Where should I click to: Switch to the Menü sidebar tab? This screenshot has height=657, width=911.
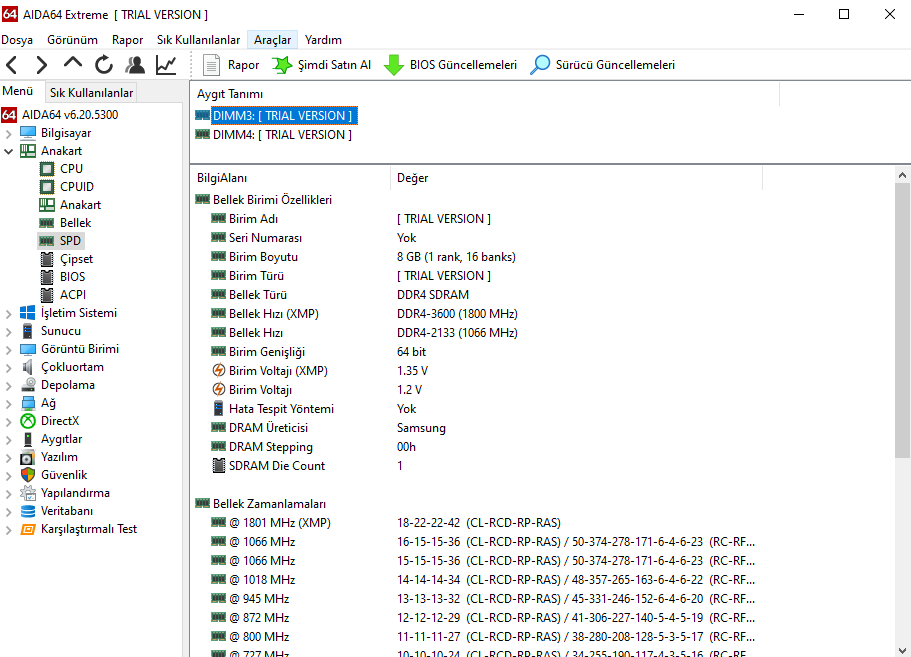[17, 91]
